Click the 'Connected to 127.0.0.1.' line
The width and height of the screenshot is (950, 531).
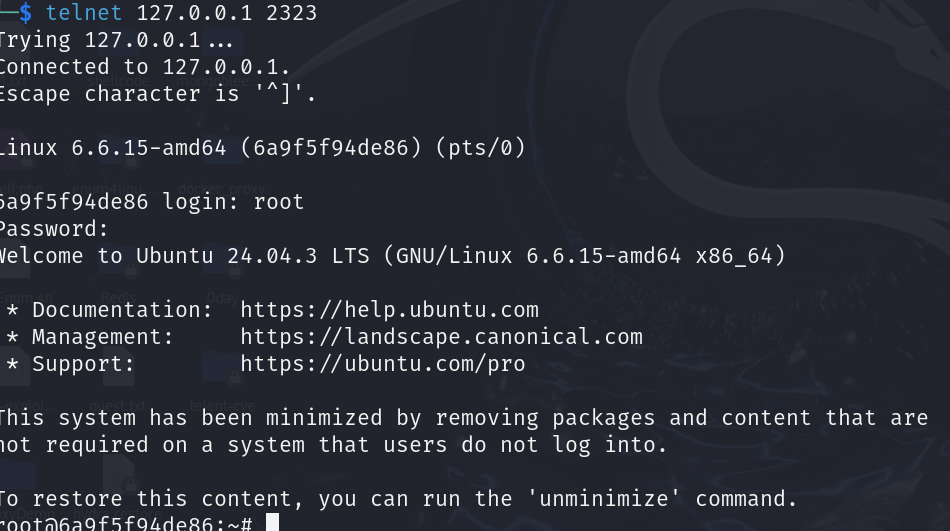(143, 67)
